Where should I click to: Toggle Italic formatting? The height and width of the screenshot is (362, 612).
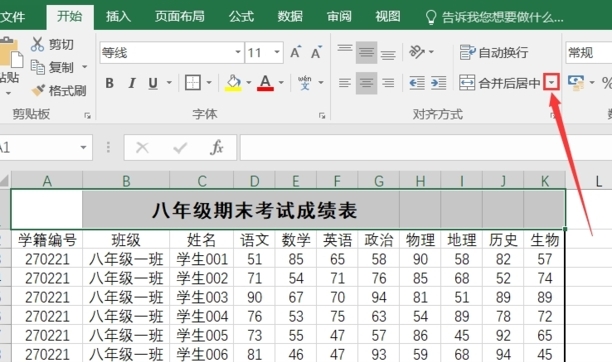pyautogui.click(x=132, y=83)
